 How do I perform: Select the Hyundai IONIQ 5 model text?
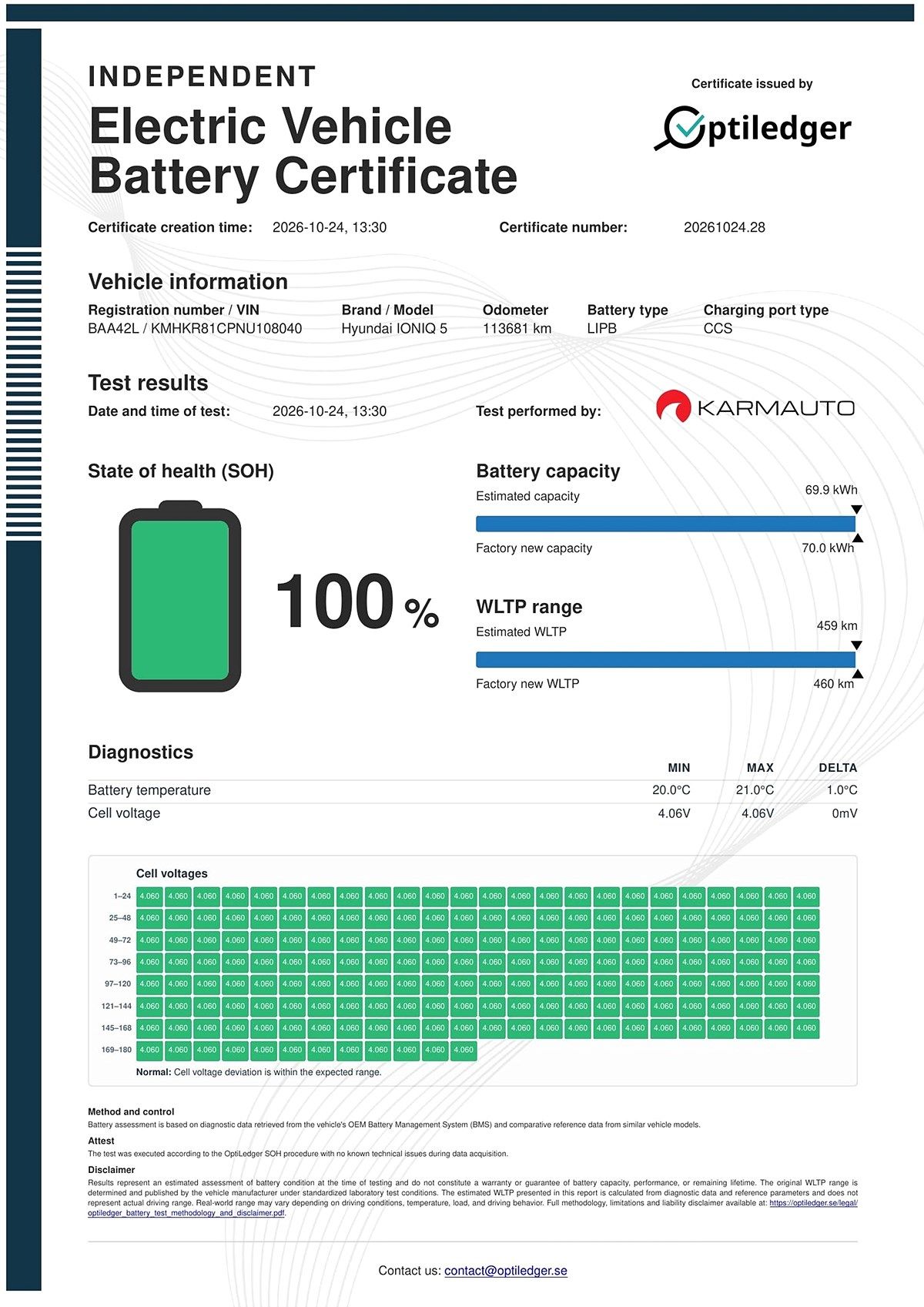[x=394, y=328]
